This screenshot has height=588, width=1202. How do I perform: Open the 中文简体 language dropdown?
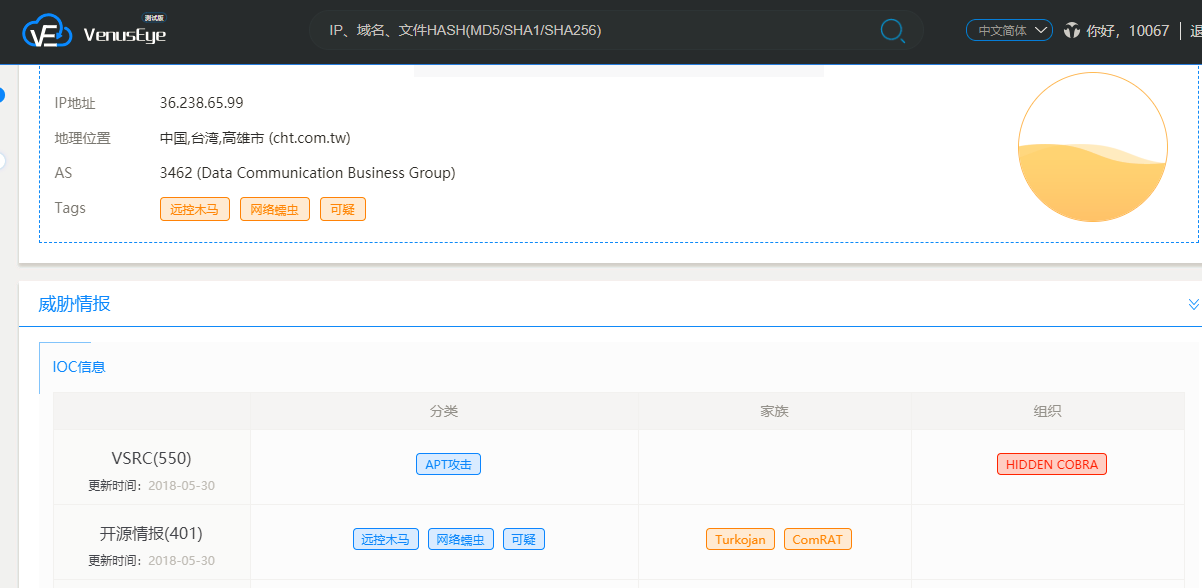pos(1009,31)
